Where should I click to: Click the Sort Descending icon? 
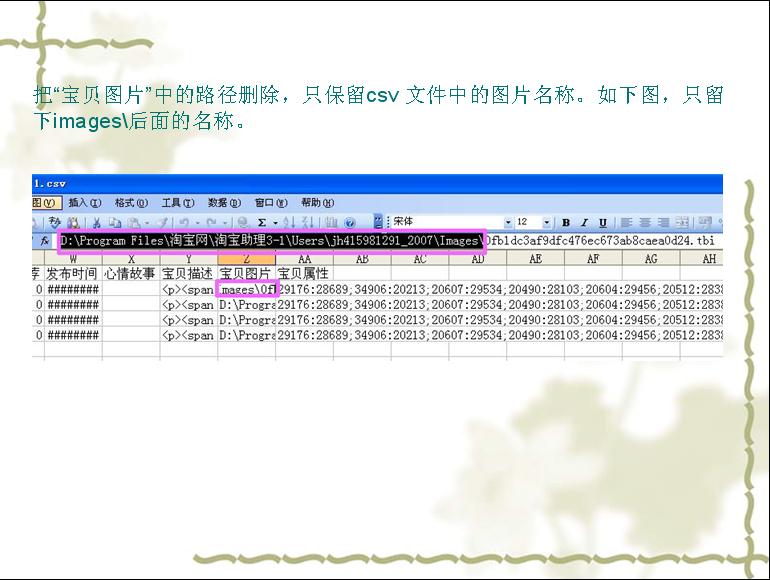[307, 222]
